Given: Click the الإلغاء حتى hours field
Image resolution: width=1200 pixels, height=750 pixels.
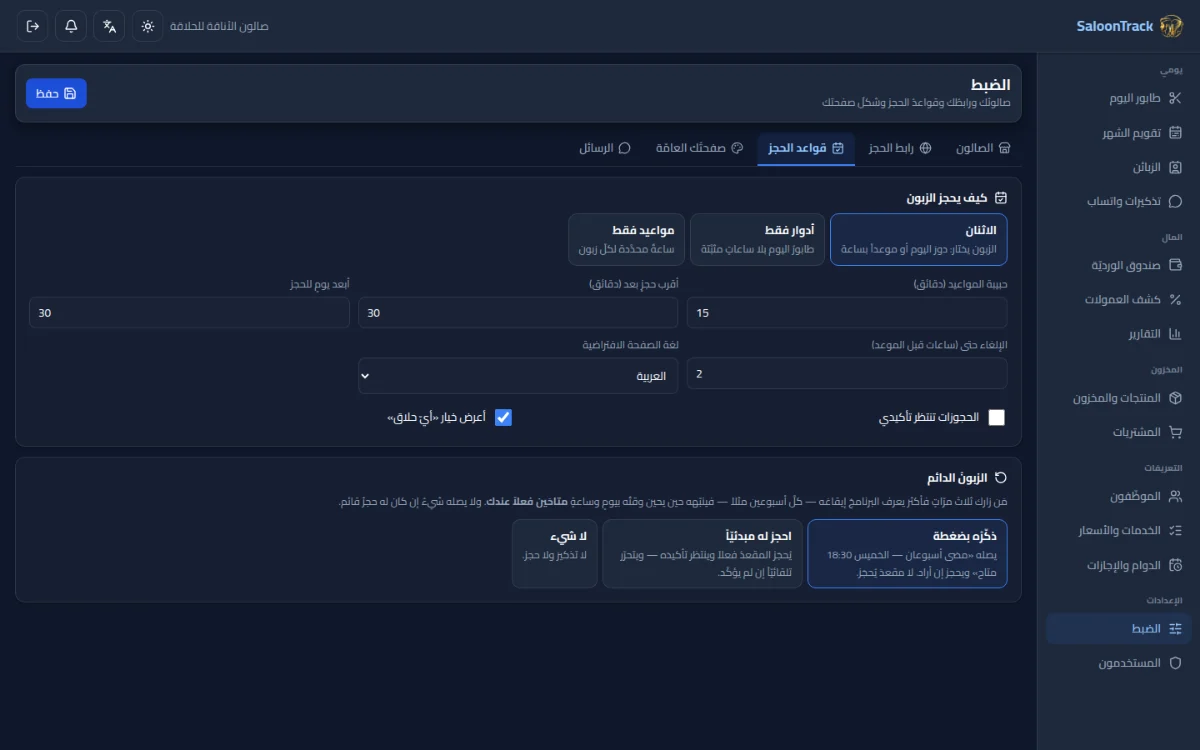Looking at the screenshot, I should coord(847,375).
